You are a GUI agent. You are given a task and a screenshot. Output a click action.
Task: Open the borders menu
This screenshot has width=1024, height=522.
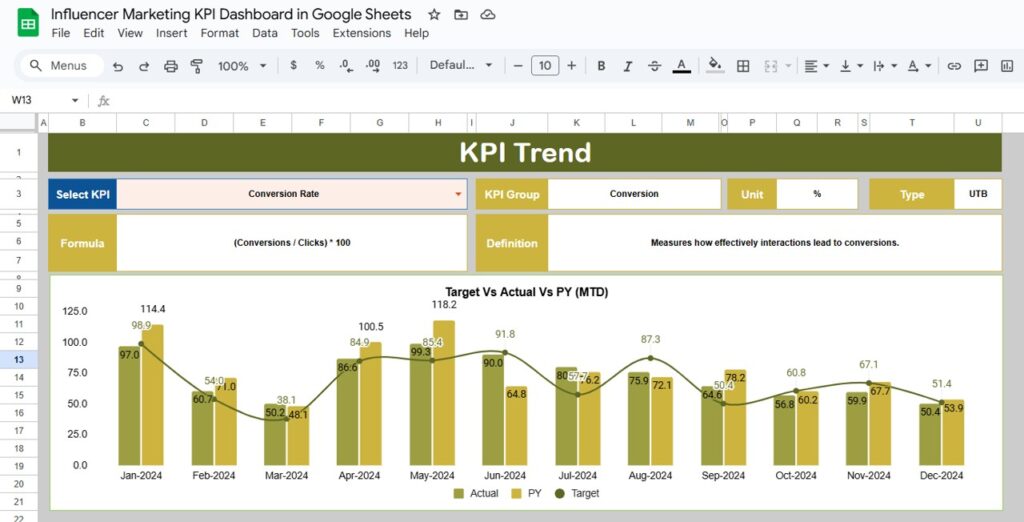coord(743,65)
